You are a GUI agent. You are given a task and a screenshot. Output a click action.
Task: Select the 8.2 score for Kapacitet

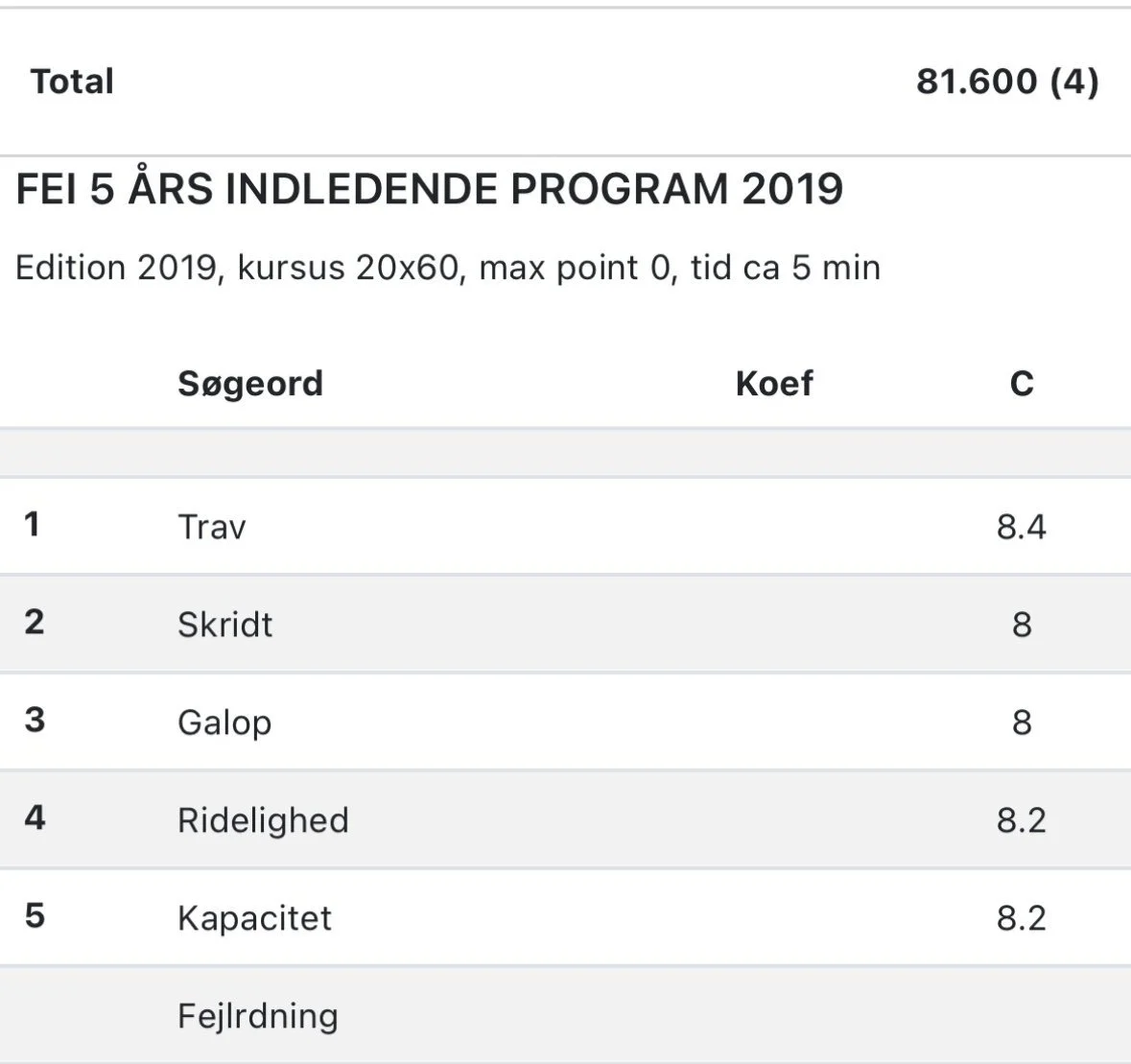[x=1022, y=918]
